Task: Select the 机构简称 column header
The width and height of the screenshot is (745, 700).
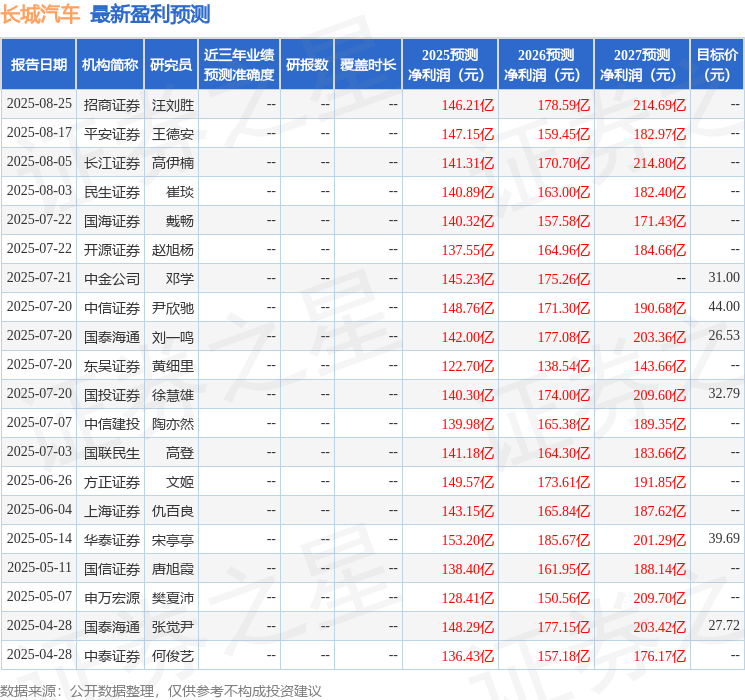Action: [x=110, y=65]
